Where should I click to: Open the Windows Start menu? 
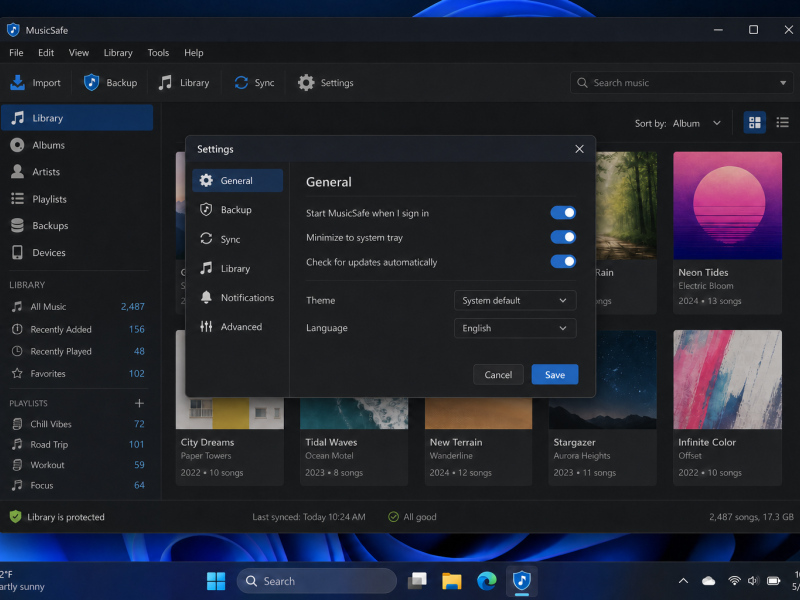coord(216,581)
